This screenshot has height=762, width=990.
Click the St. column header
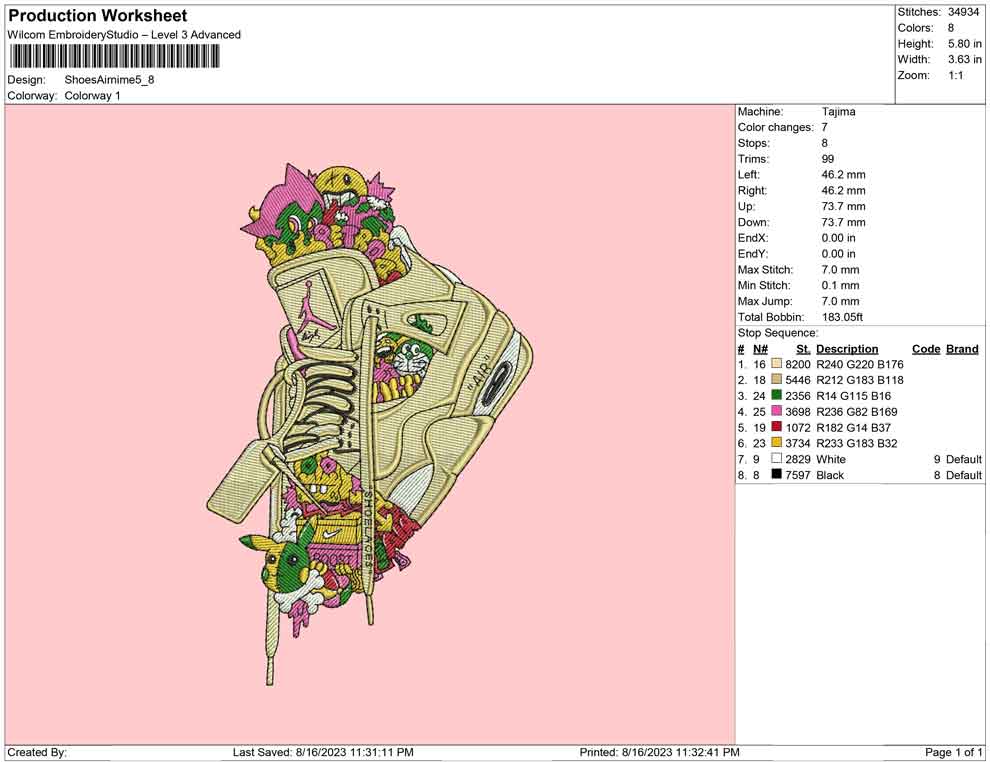pyautogui.click(x=803, y=349)
